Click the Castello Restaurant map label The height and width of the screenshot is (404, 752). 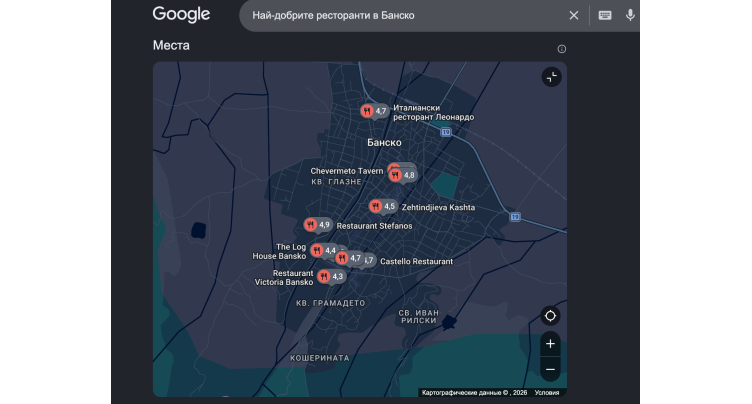pos(416,261)
